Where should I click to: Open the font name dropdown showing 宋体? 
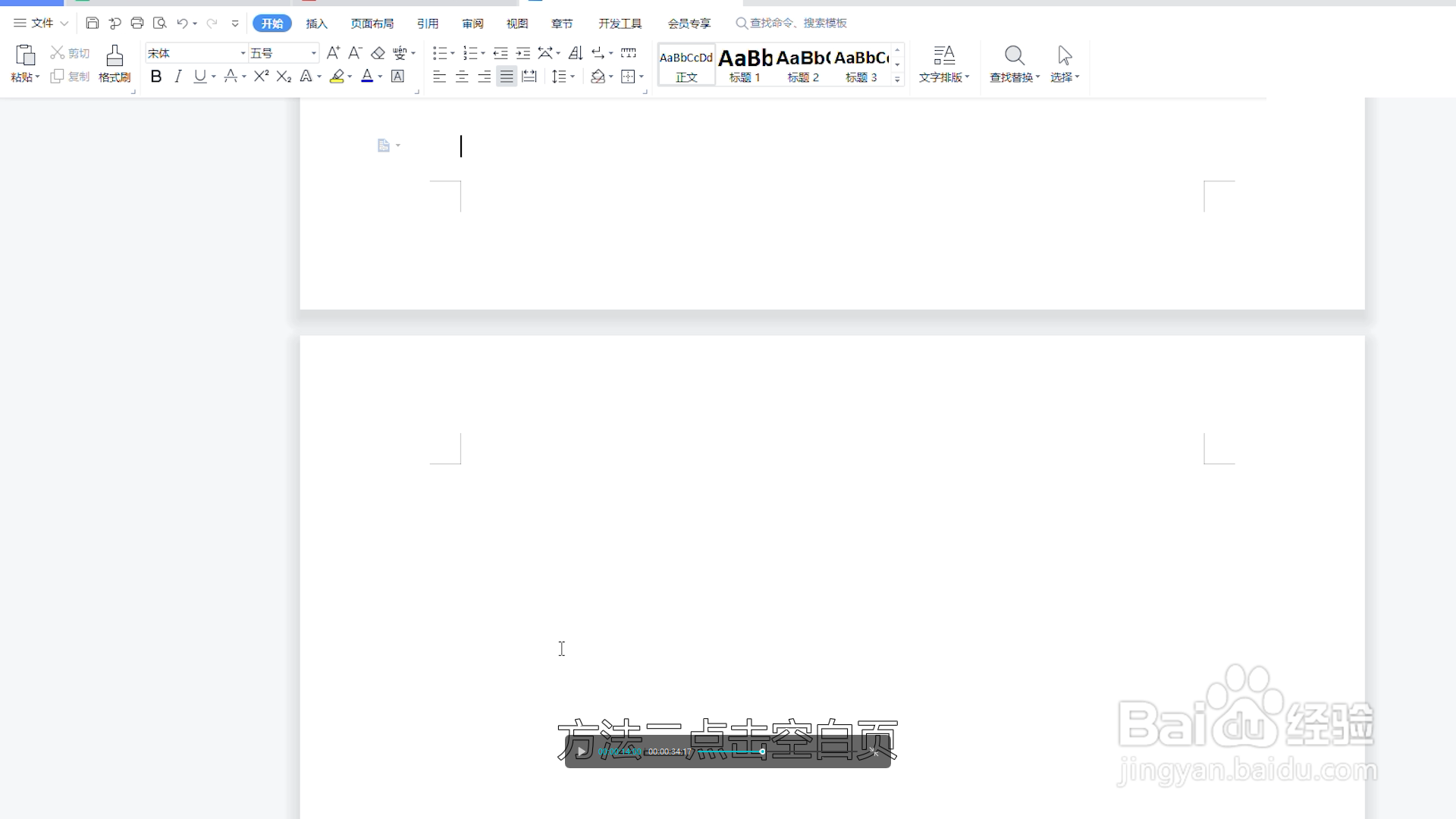point(243,53)
